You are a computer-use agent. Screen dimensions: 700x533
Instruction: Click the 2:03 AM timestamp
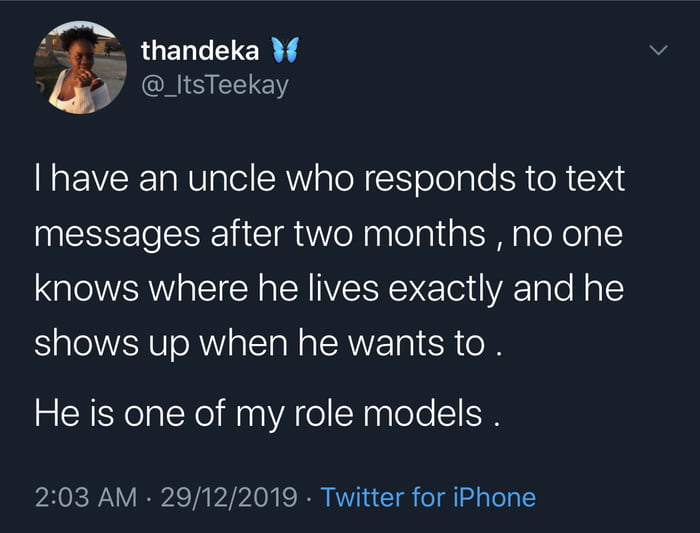pos(84,497)
